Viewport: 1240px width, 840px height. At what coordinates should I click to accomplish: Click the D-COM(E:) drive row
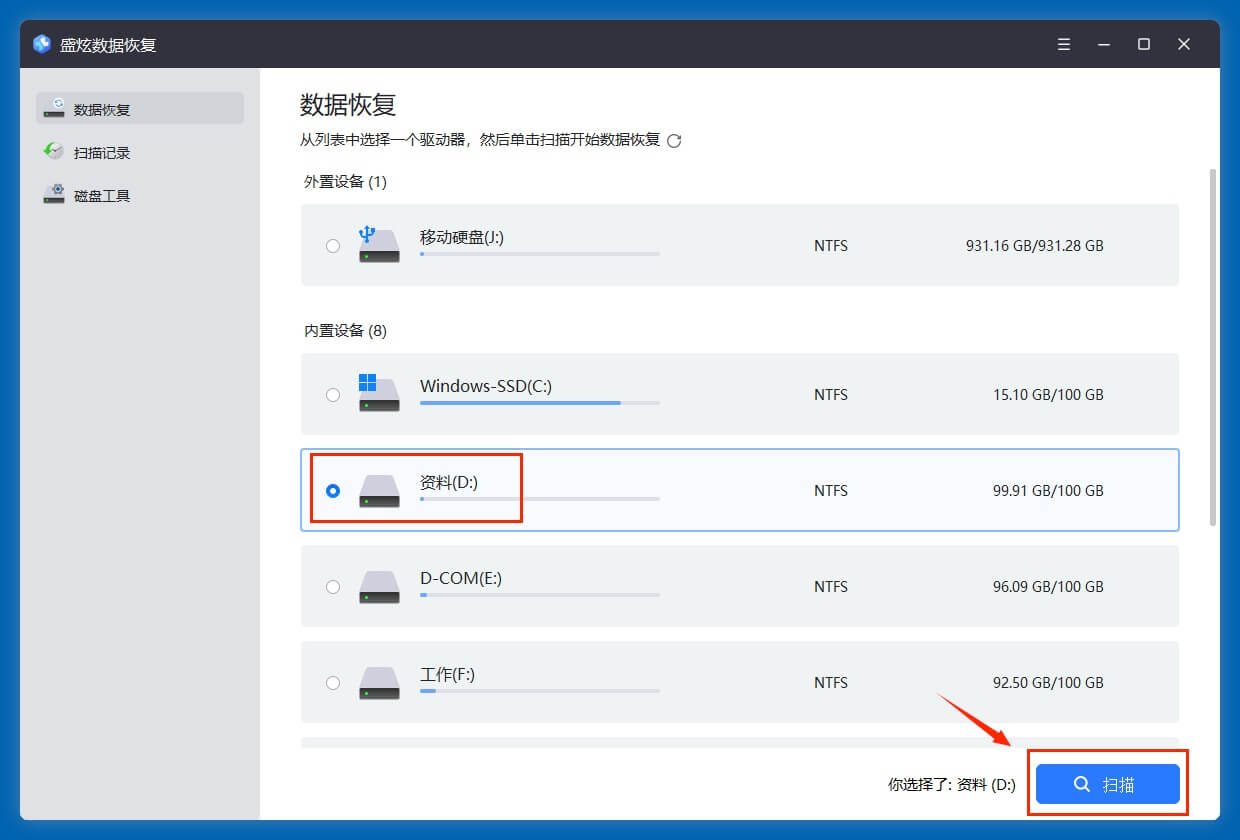tap(740, 587)
